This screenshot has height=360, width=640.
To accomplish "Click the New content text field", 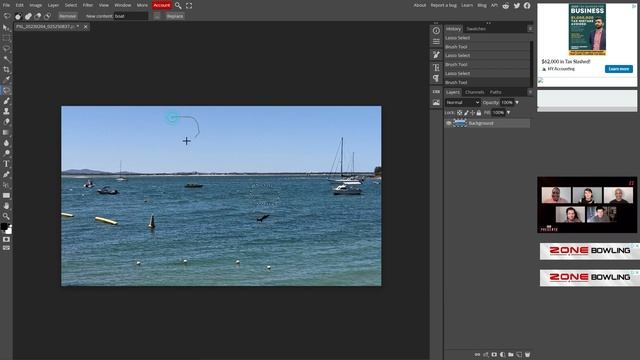I will (x=131, y=16).
